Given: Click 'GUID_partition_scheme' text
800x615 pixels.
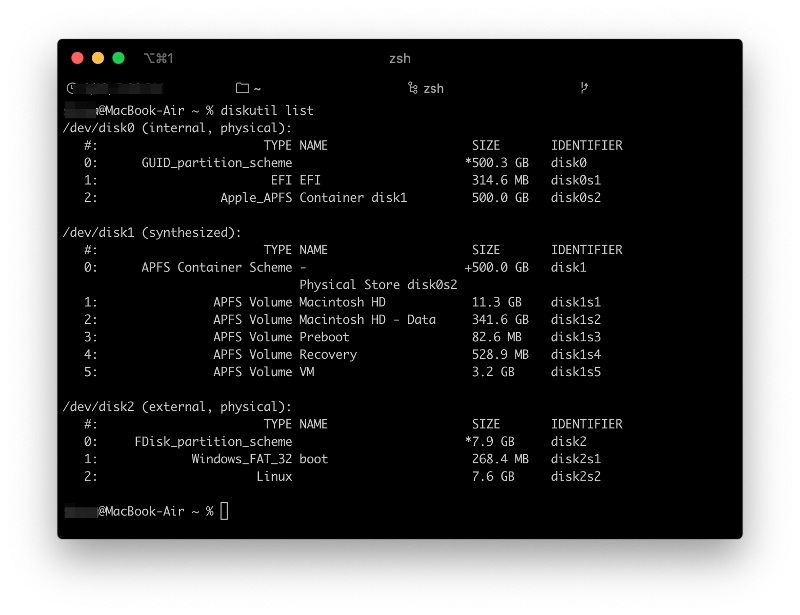Looking at the screenshot, I should 217,163.
